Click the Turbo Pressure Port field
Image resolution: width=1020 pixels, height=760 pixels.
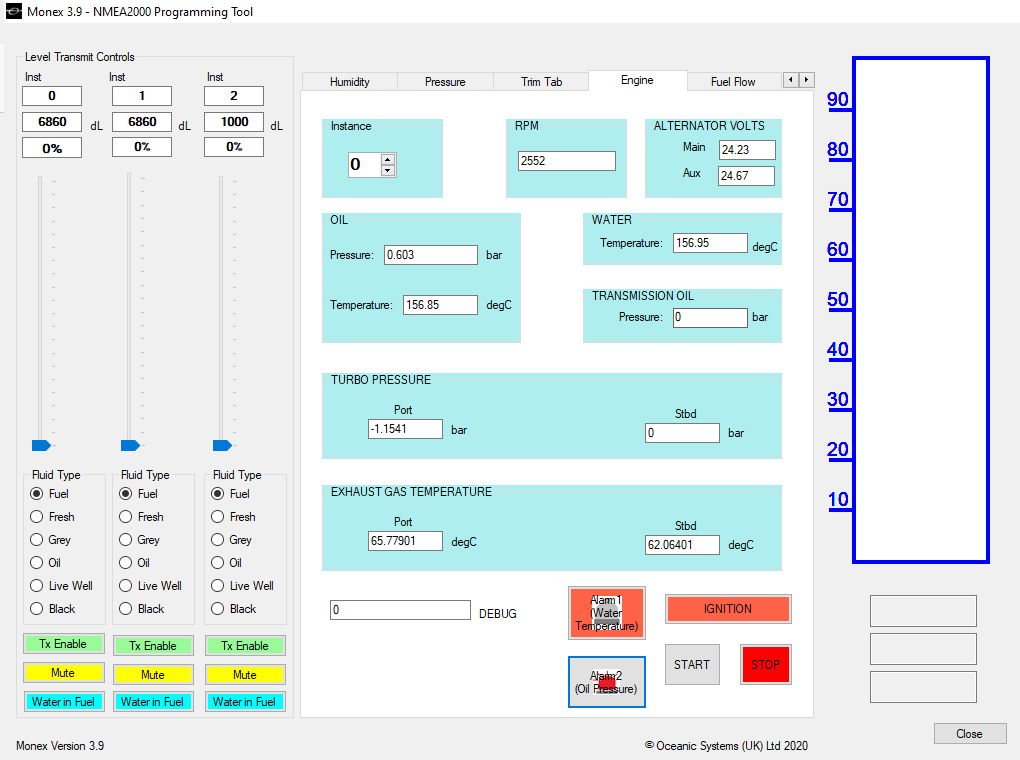[405, 429]
